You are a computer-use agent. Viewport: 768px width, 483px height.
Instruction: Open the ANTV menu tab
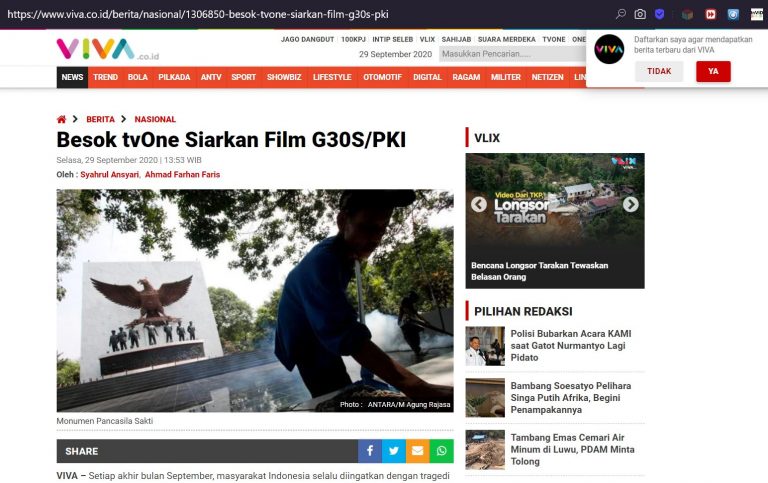click(211, 77)
